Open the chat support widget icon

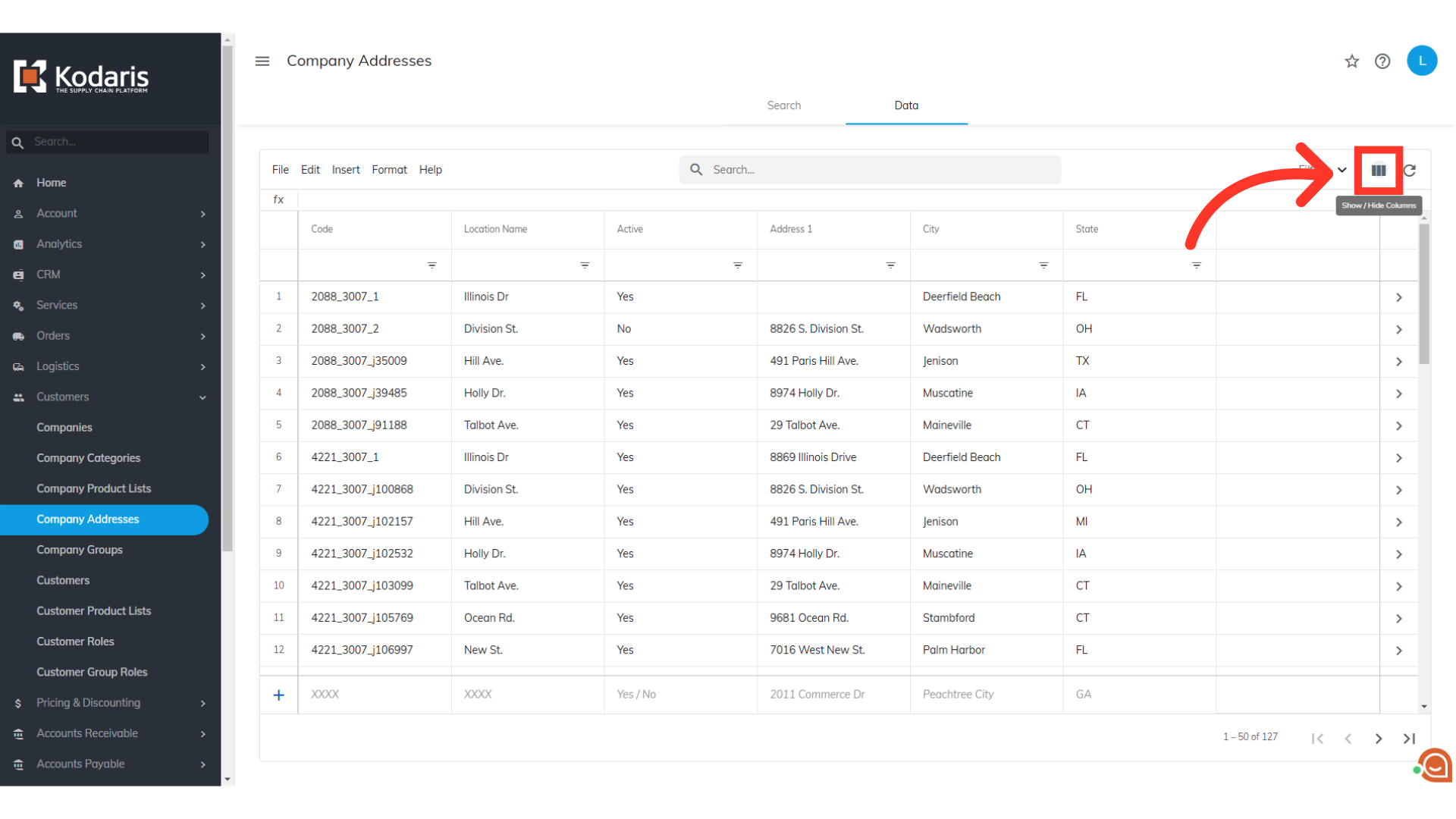click(1436, 765)
